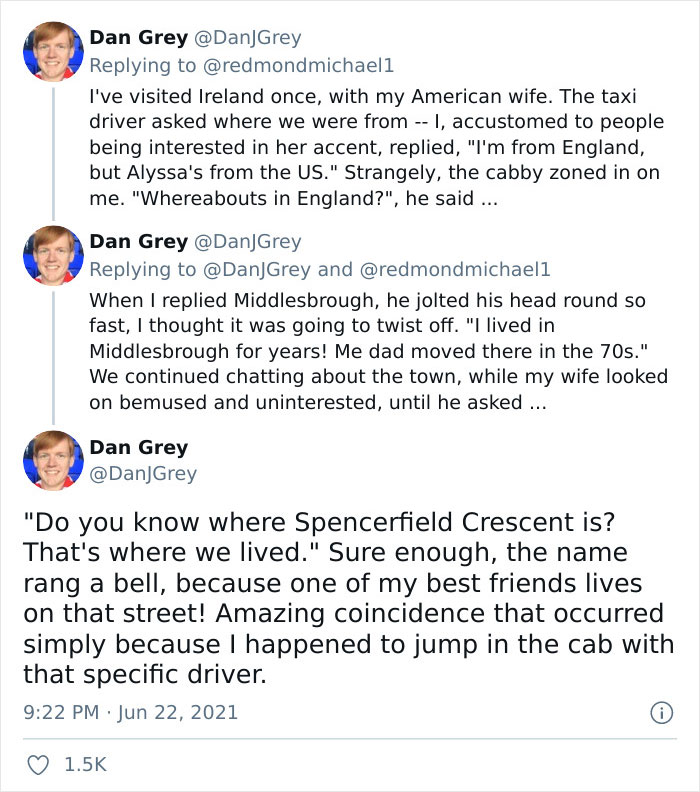This screenshot has width=700, height=792.
Task: Open the profile photo on the main tweet
Action: [53, 460]
